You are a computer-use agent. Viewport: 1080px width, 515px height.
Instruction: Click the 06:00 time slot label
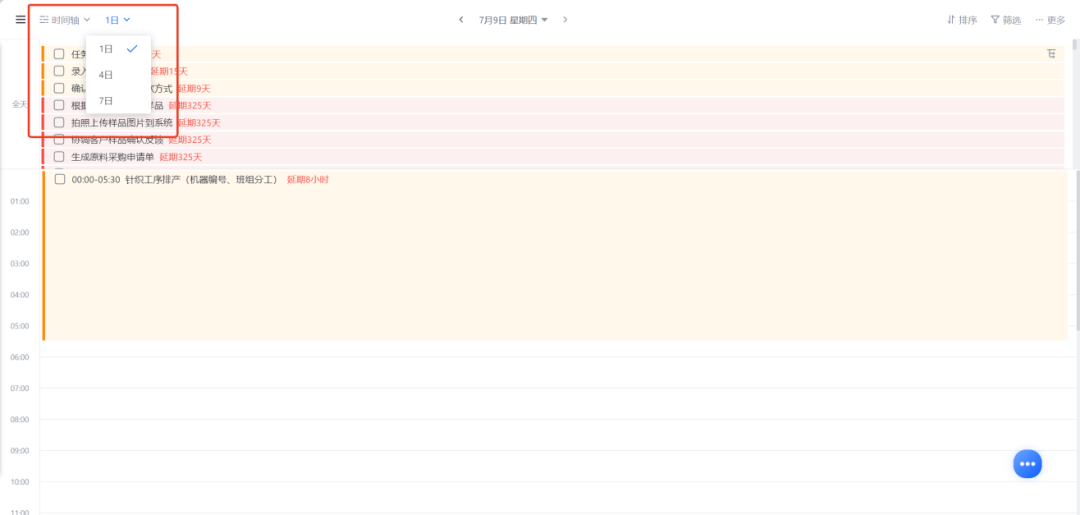tap(19, 357)
